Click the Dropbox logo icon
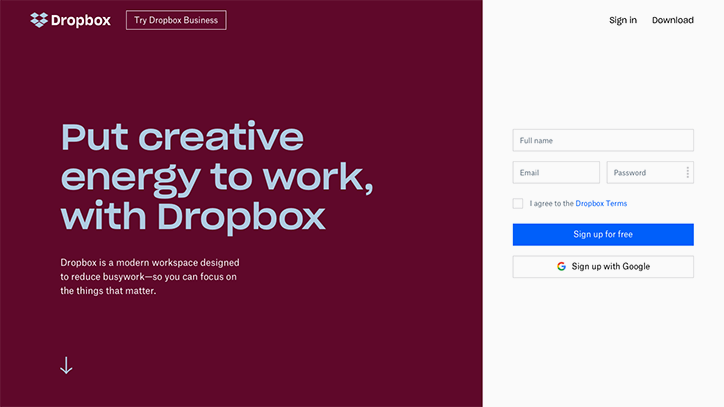The width and height of the screenshot is (724, 407). tap(39, 20)
